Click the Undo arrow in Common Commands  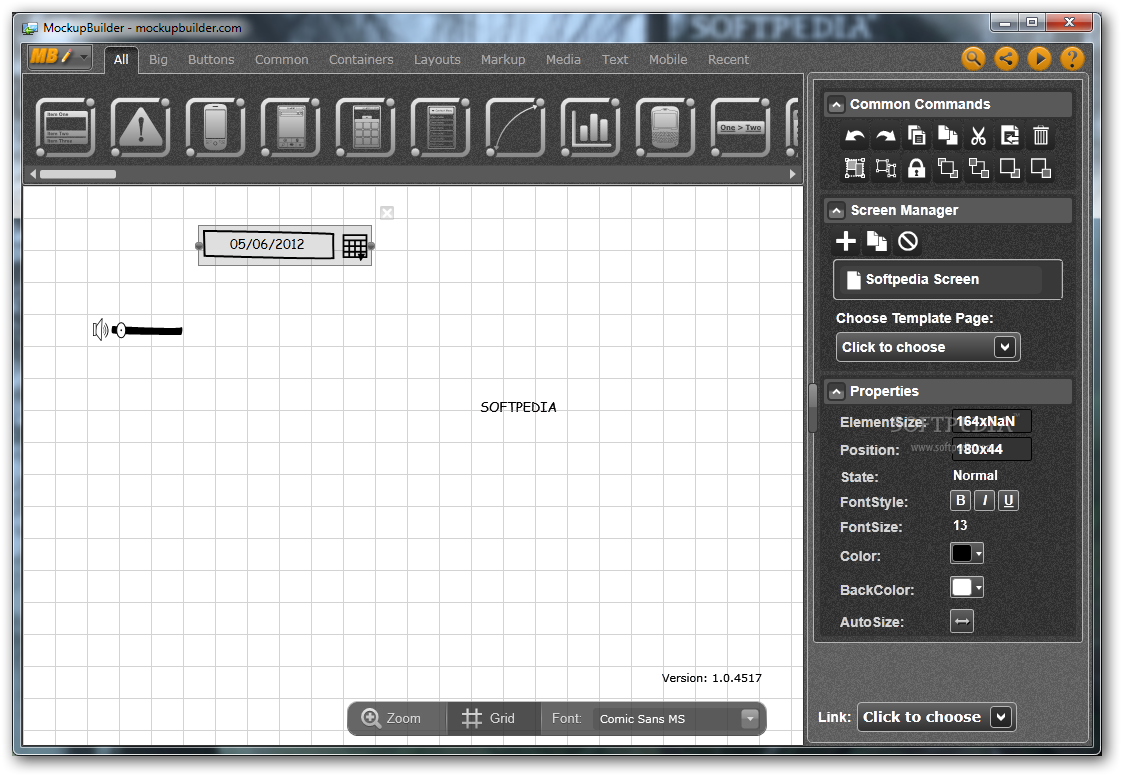pyautogui.click(x=855, y=136)
